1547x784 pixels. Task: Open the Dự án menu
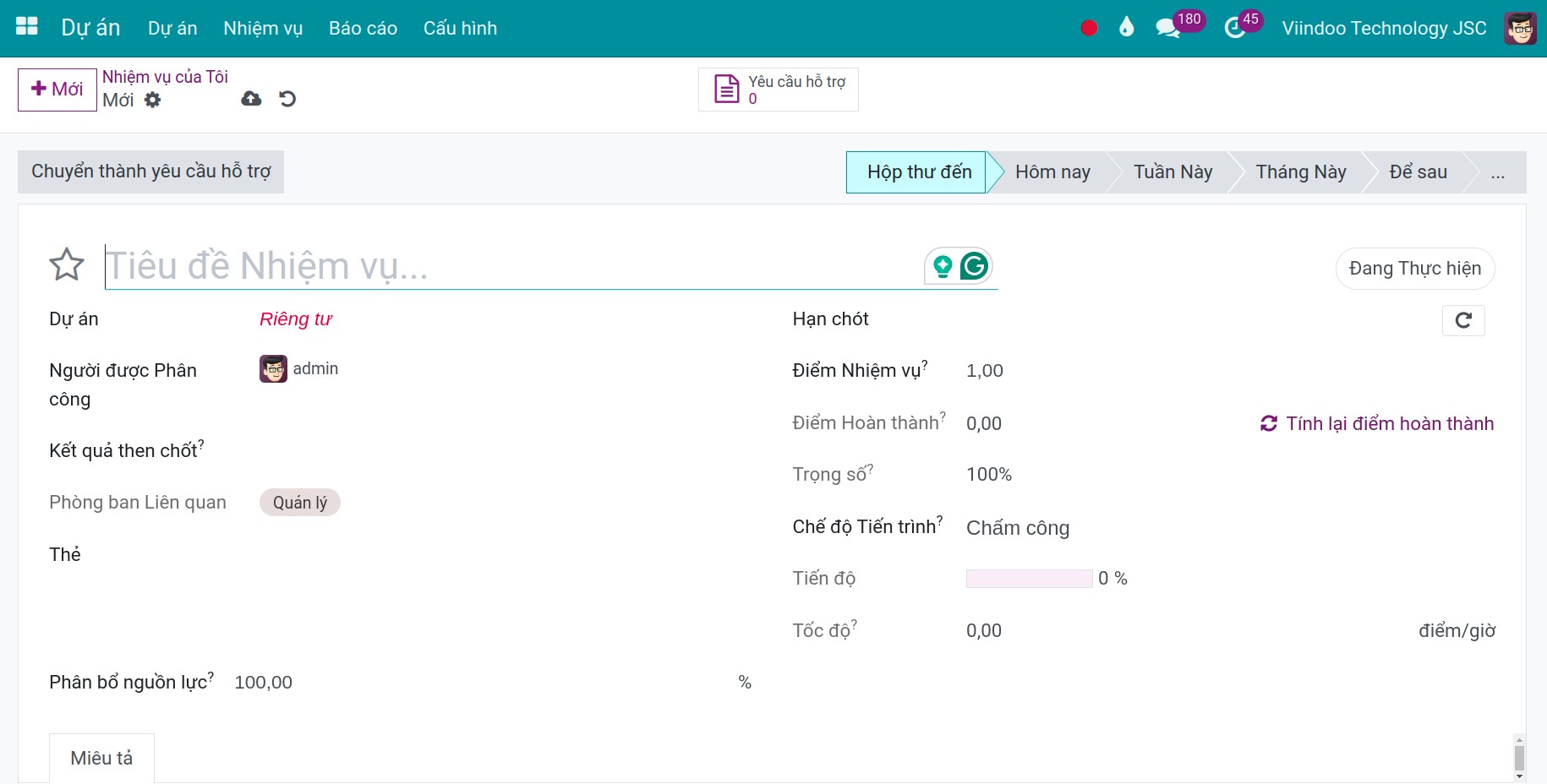[x=172, y=28]
